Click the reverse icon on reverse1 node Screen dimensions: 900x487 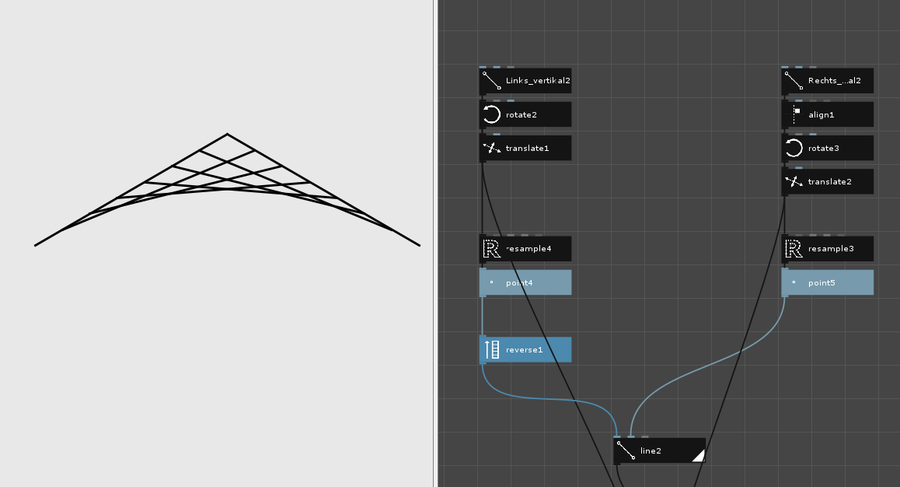[491, 350]
